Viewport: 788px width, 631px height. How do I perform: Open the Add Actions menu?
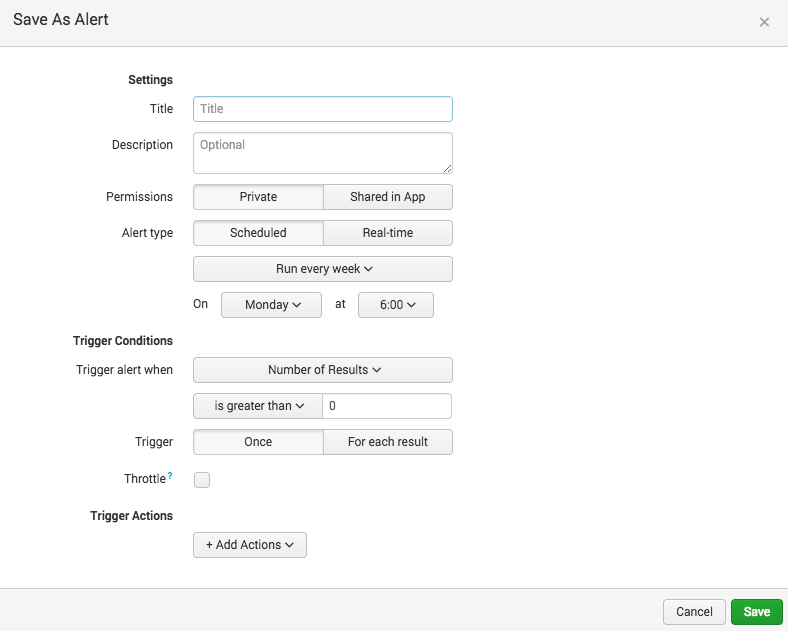coord(249,545)
